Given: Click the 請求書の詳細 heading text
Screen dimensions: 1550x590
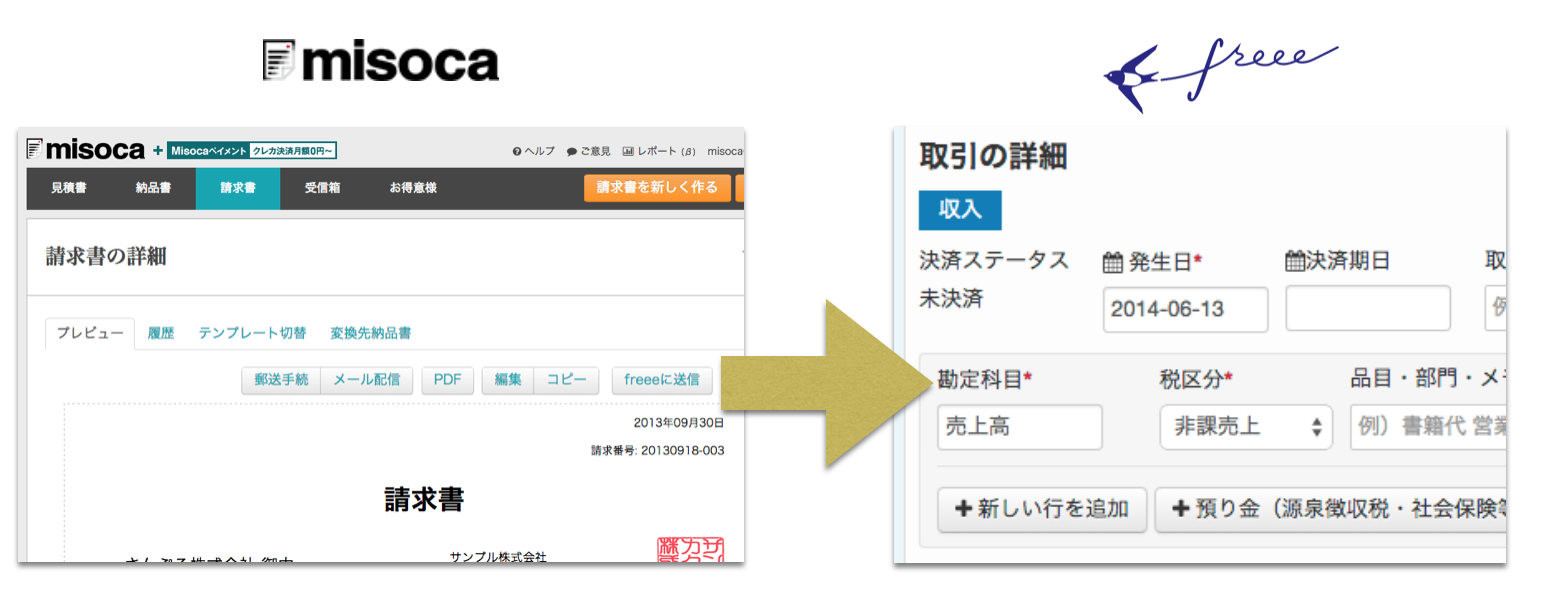Looking at the screenshot, I should tap(106, 257).
